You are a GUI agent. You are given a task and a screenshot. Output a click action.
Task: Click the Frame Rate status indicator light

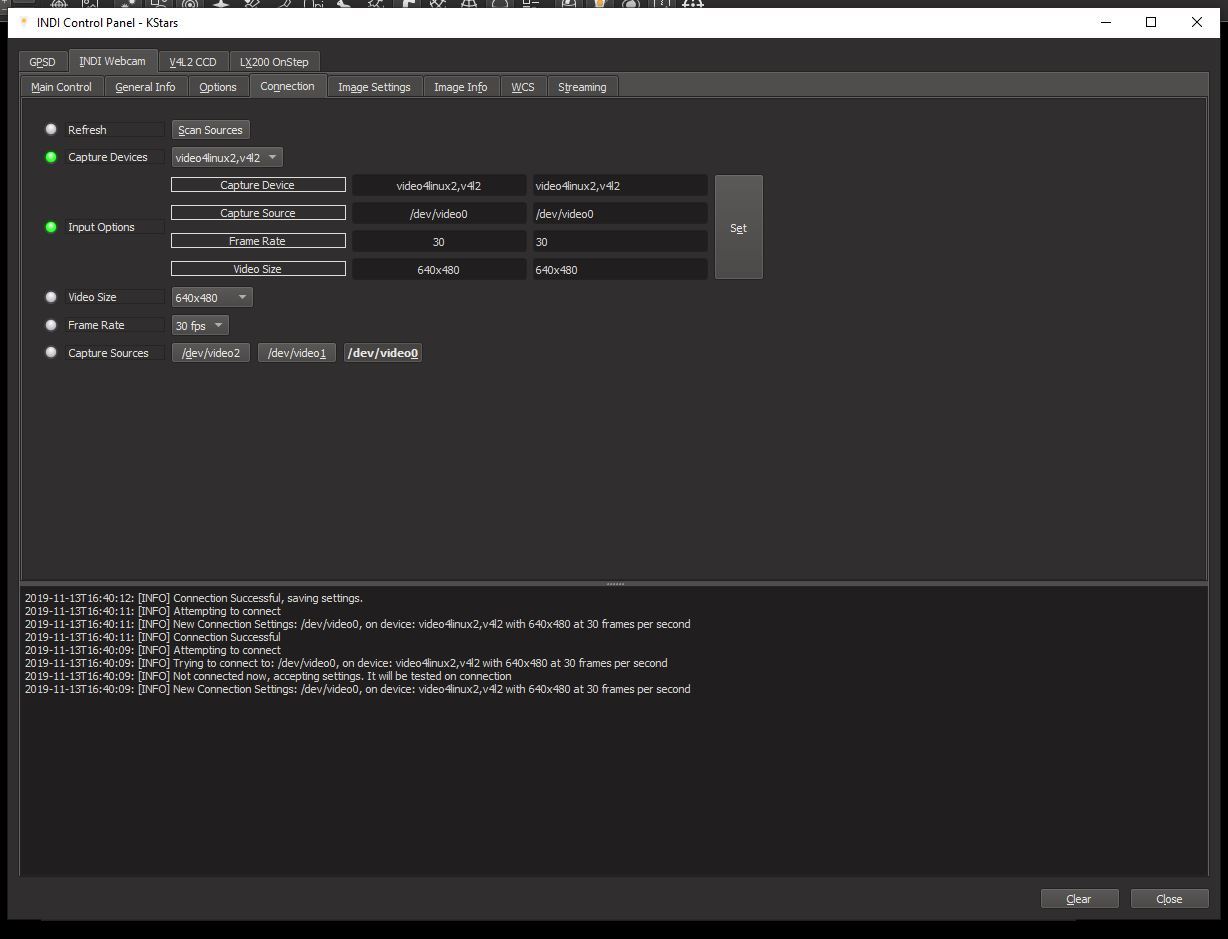coord(51,325)
